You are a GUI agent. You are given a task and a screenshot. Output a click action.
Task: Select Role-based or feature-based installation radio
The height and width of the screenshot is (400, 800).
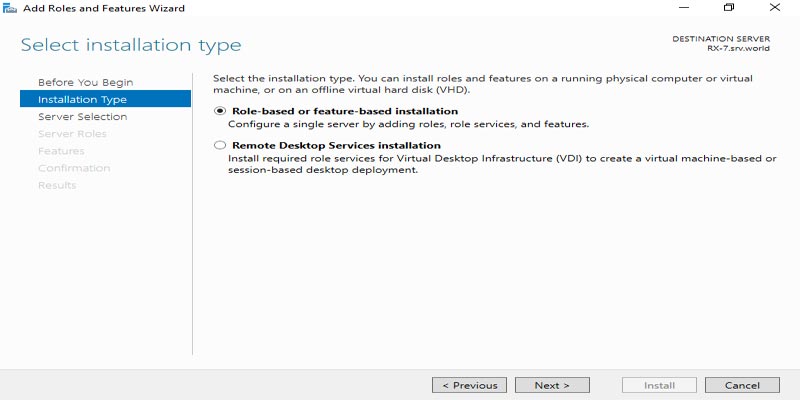220,111
